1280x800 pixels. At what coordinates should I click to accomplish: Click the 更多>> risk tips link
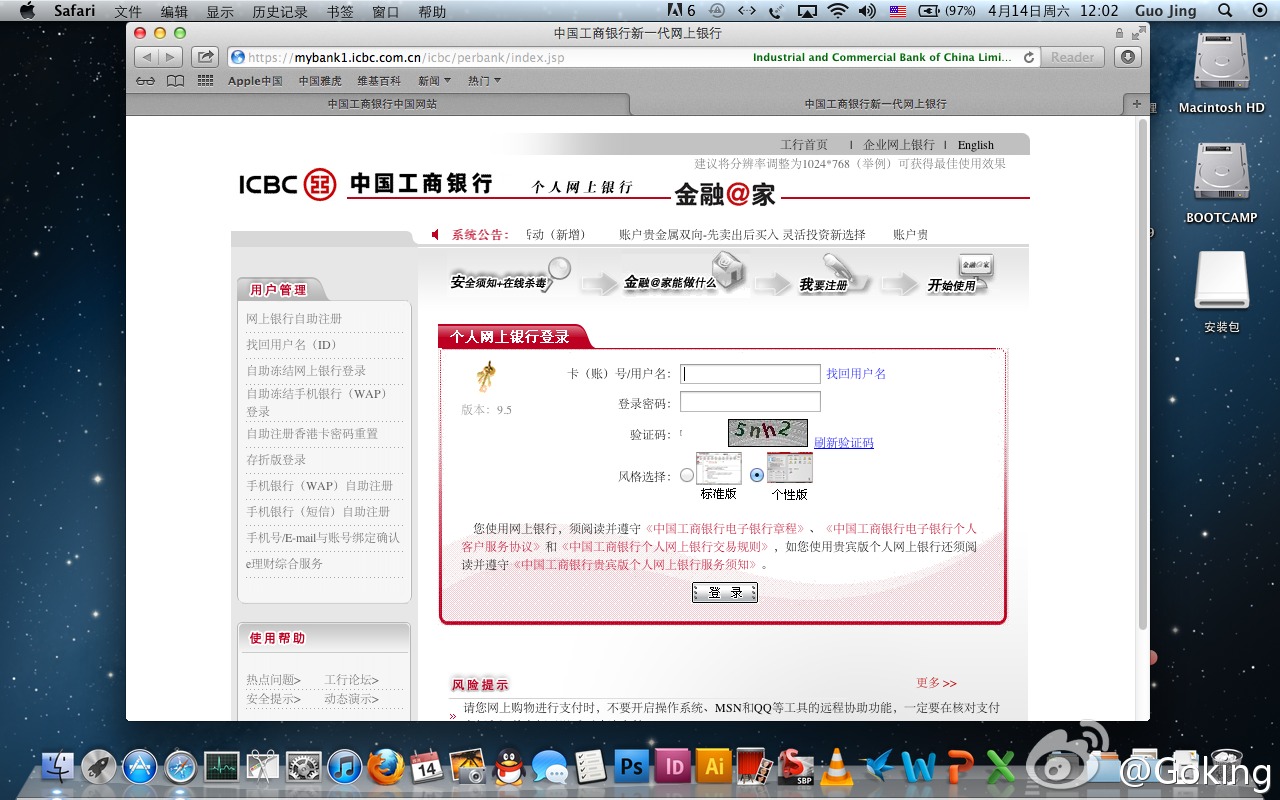(x=936, y=683)
